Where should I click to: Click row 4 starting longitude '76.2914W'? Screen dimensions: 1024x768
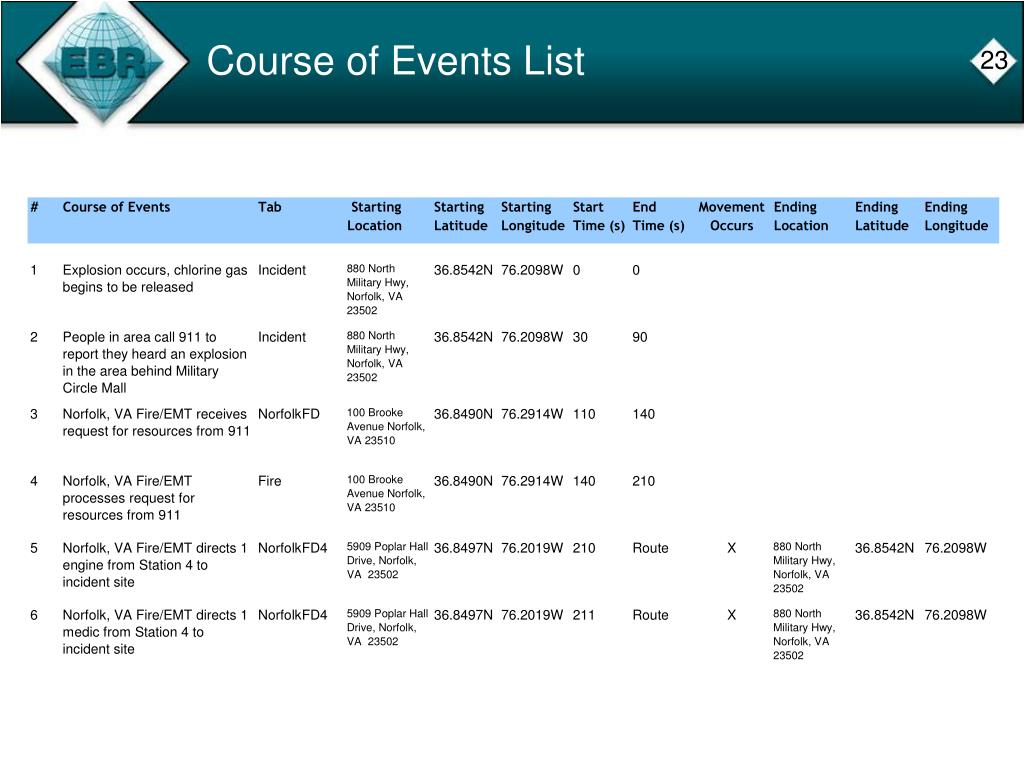[532, 481]
